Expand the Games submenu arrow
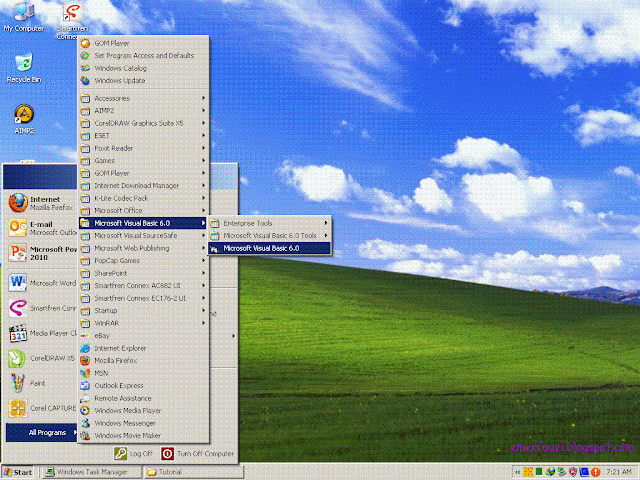The height and width of the screenshot is (480, 640). (x=203, y=160)
